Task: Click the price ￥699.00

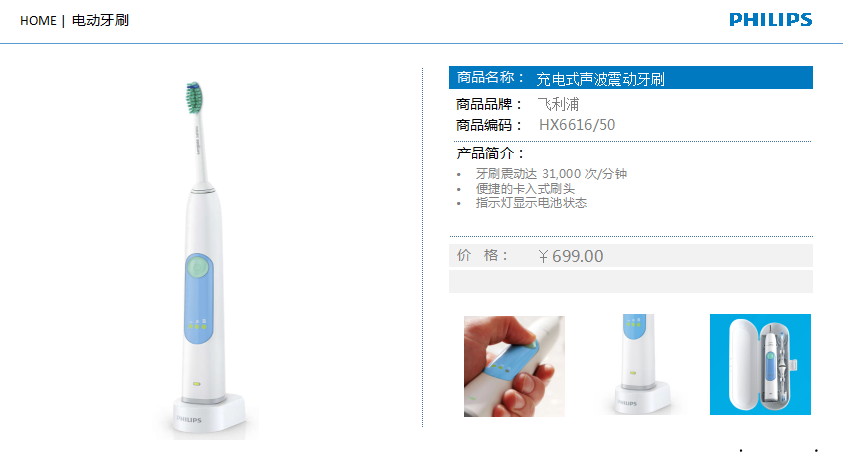Action: [x=570, y=256]
